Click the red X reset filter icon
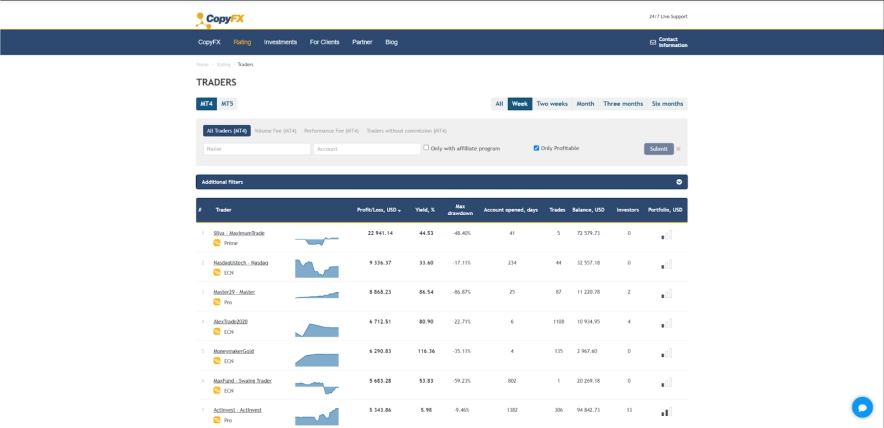 (678, 149)
